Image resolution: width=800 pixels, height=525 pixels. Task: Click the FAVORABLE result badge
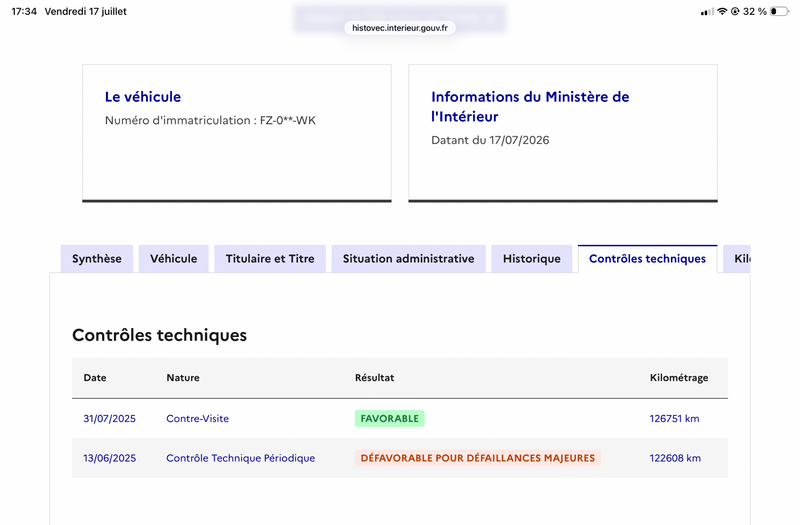click(x=390, y=418)
